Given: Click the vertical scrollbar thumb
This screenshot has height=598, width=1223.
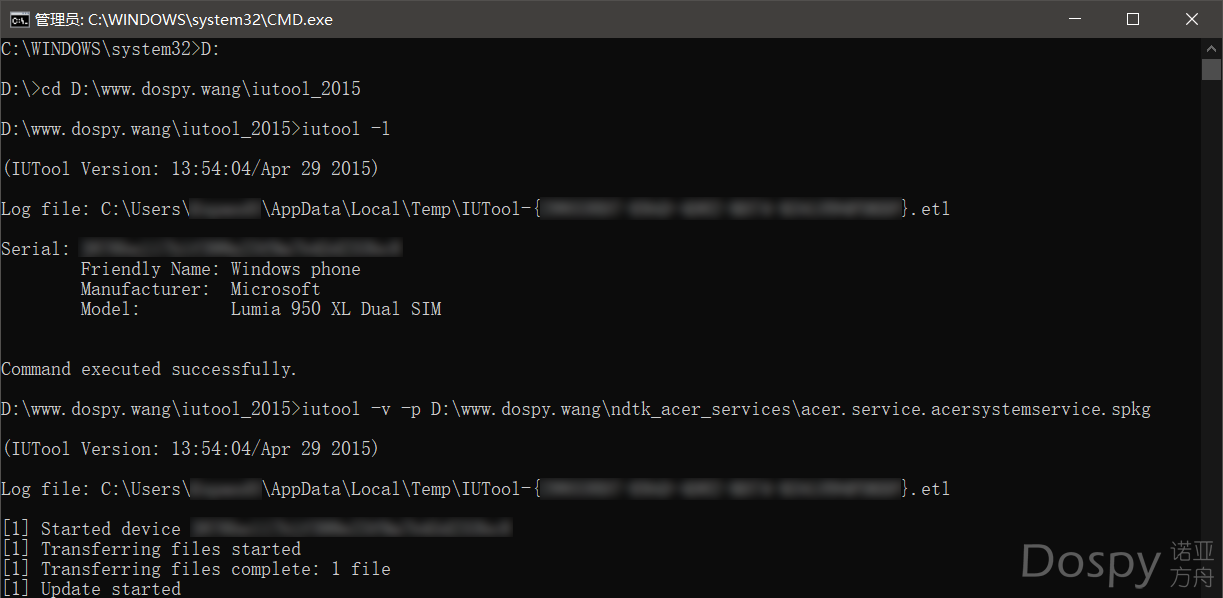Looking at the screenshot, I should [x=1211, y=69].
